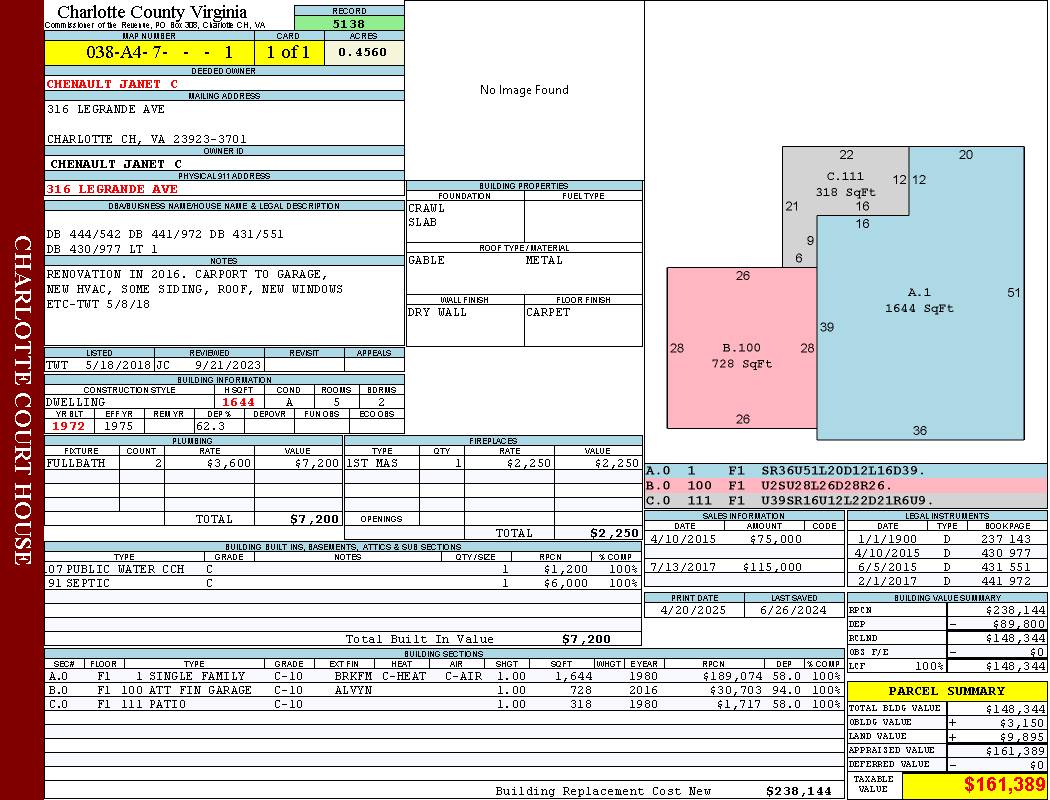Screen dimensions: 1050x800
Task: Click the '1 of 1' card indicator
Action: point(289,52)
